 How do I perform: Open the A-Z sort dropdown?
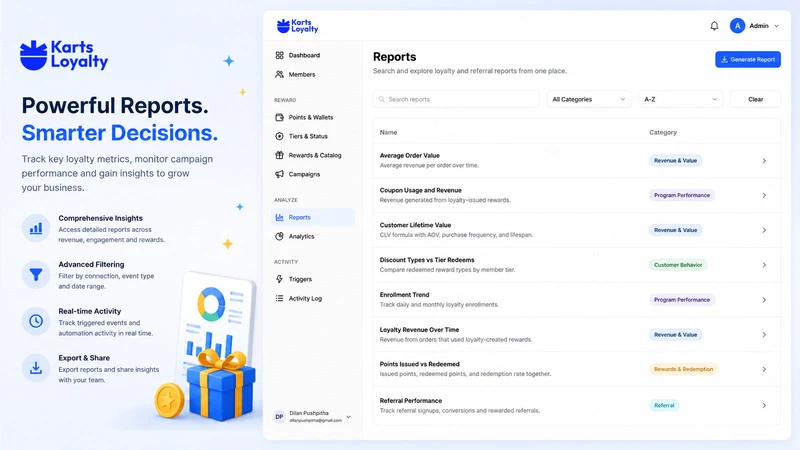tap(681, 99)
